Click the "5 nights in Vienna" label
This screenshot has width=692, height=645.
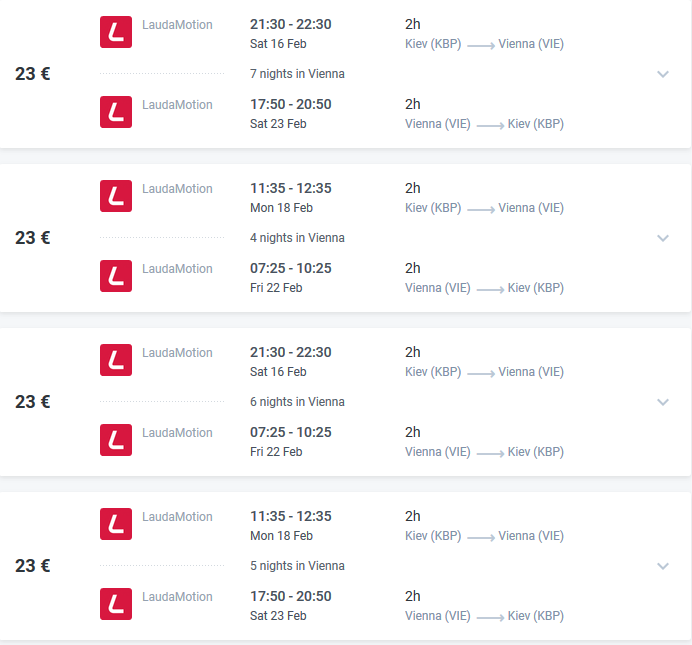coord(297,566)
